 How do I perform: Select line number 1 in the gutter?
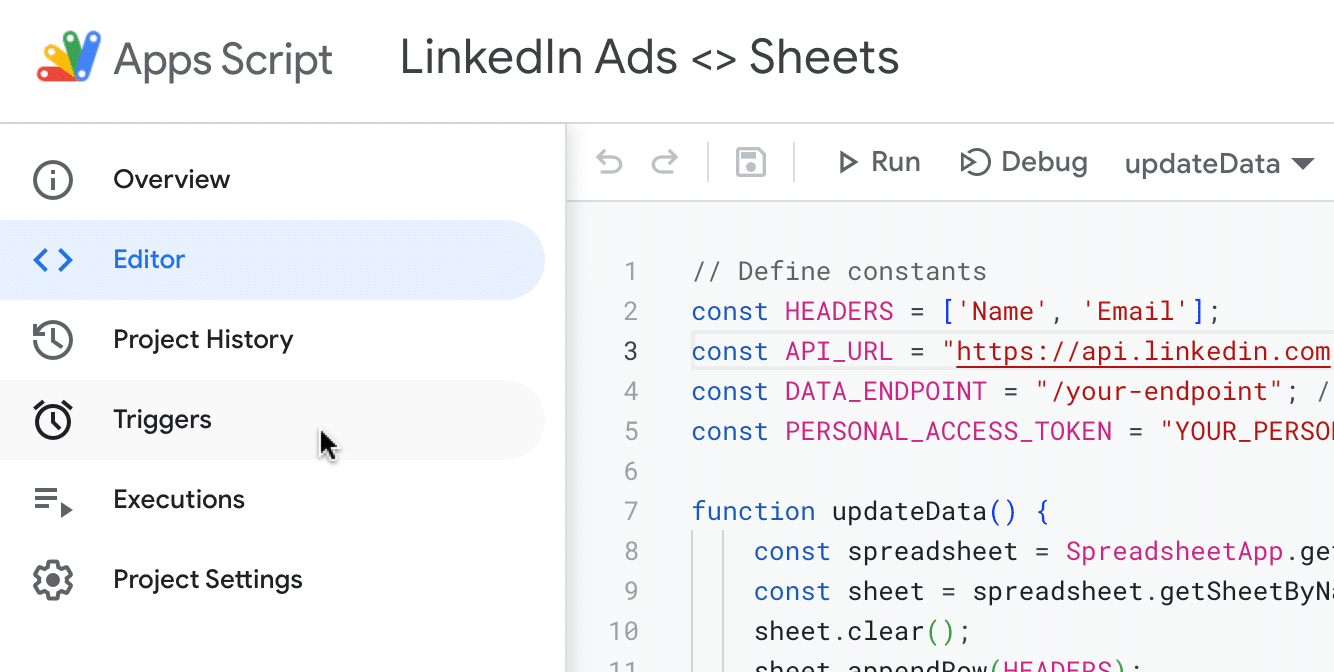pyautogui.click(x=631, y=272)
